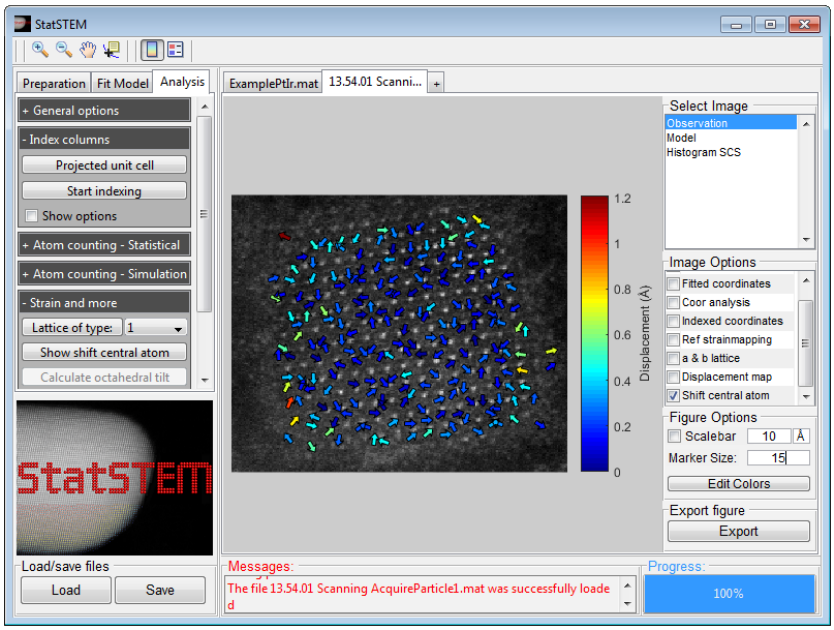Enable the Scalebar checkbox
The image size is (834, 630).
coord(673,436)
